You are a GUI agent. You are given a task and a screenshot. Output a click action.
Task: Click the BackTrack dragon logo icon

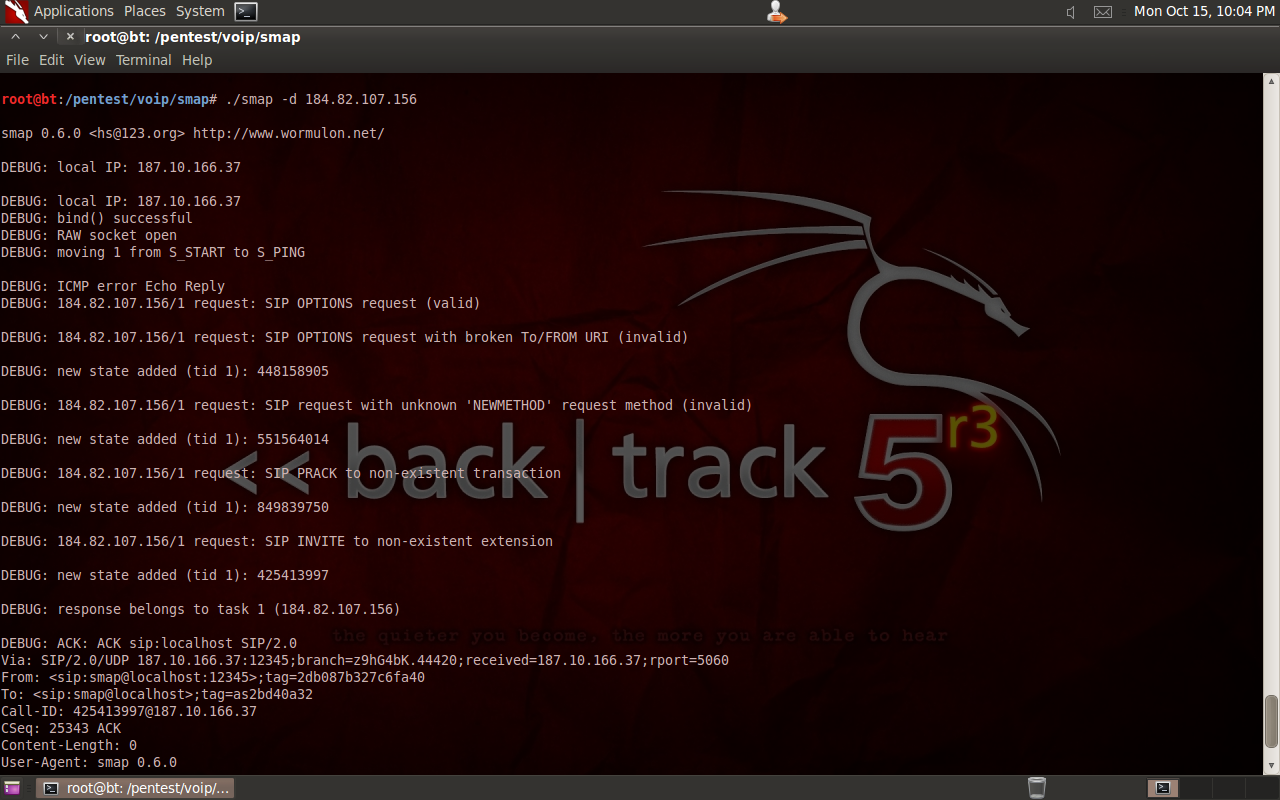click(15, 12)
